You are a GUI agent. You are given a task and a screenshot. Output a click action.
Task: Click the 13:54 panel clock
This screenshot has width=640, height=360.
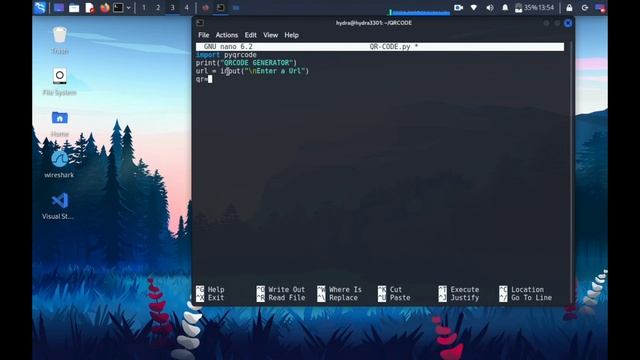point(546,7)
